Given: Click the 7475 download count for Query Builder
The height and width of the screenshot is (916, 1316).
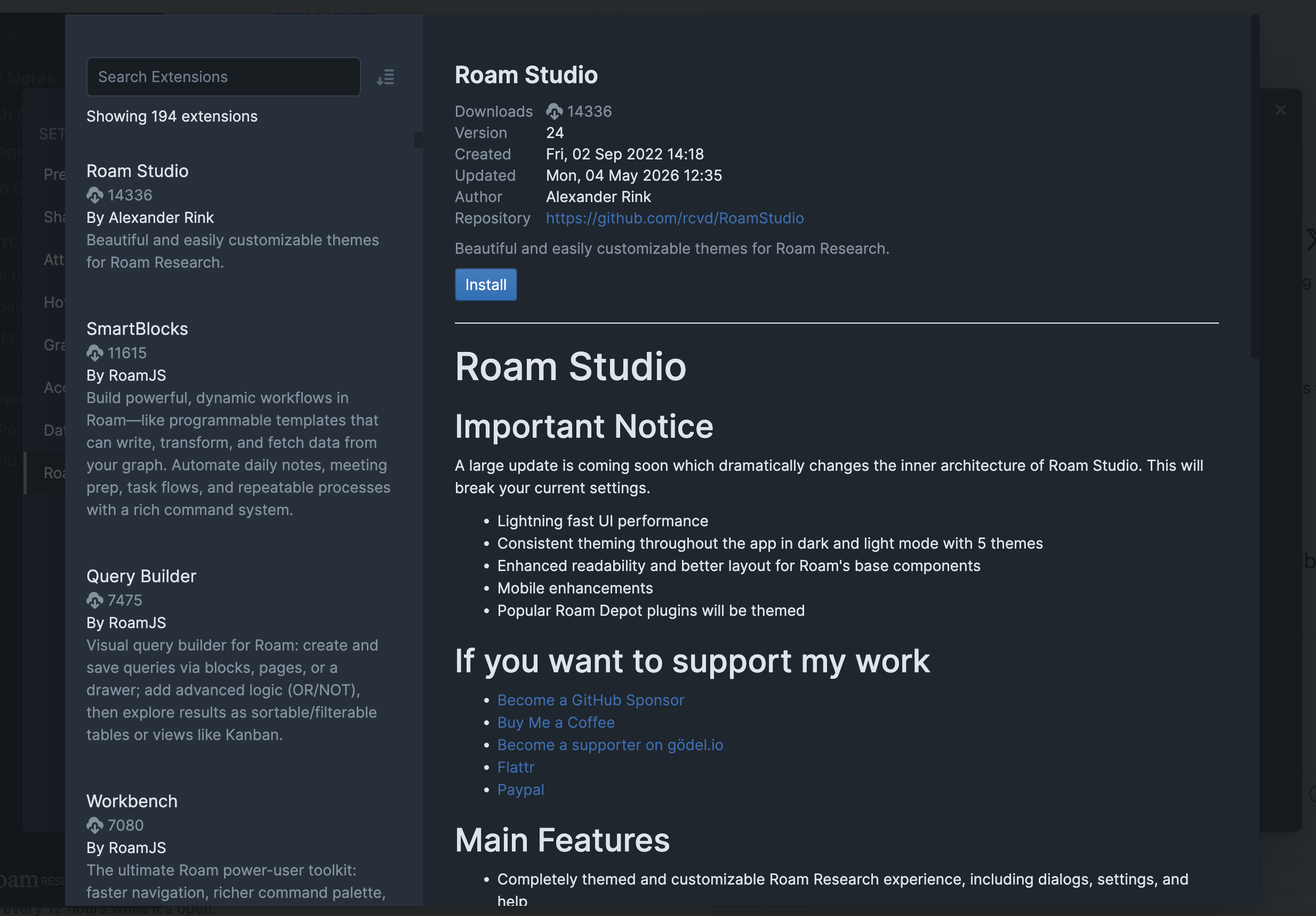Looking at the screenshot, I should [x=125, y=601].
